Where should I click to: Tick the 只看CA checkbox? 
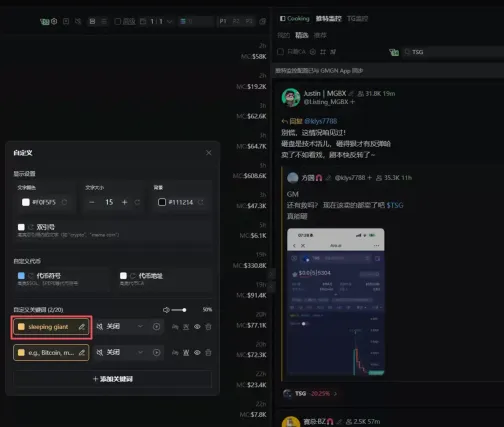(x=281, y=52)
